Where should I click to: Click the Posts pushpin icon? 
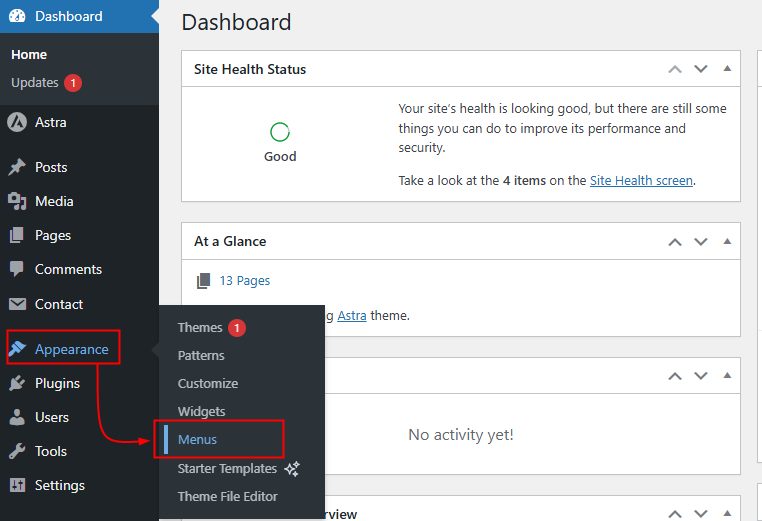(17, 167)
